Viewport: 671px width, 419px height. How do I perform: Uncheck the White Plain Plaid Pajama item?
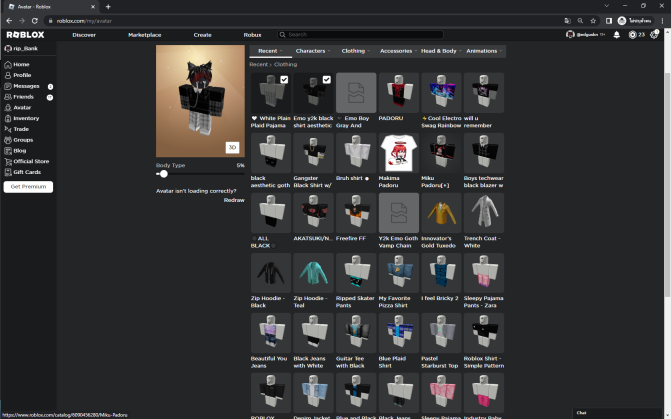284,80
